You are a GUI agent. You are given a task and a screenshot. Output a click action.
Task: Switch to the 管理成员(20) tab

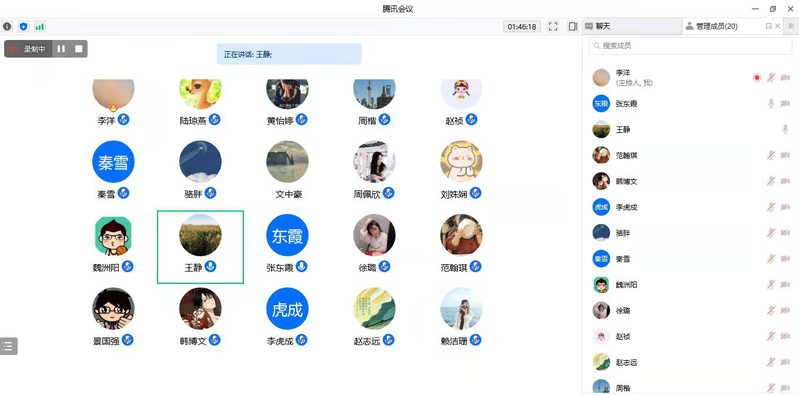(x=711, y=26)
